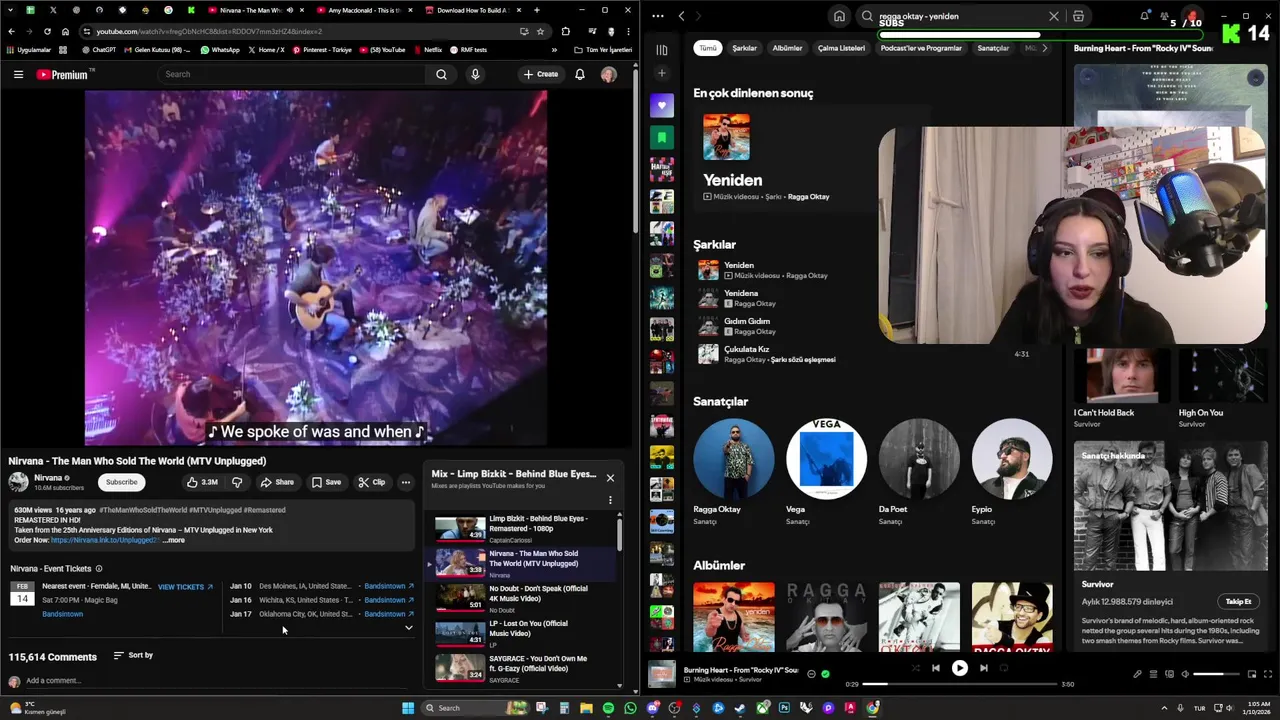Adjust the Spotify volume slider
The width and height of the screenshot is (1280, 720).
[x=1215, y=674]
